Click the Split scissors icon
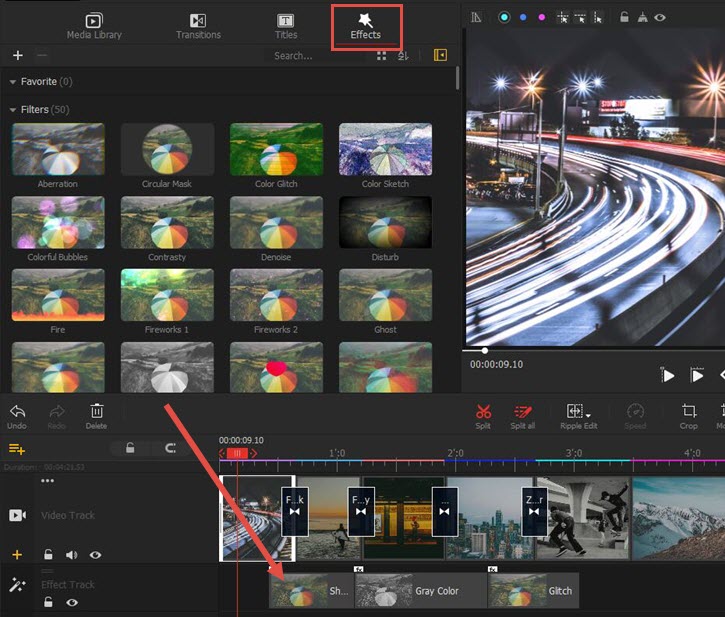Screen dimensions: 725x617 483,411
